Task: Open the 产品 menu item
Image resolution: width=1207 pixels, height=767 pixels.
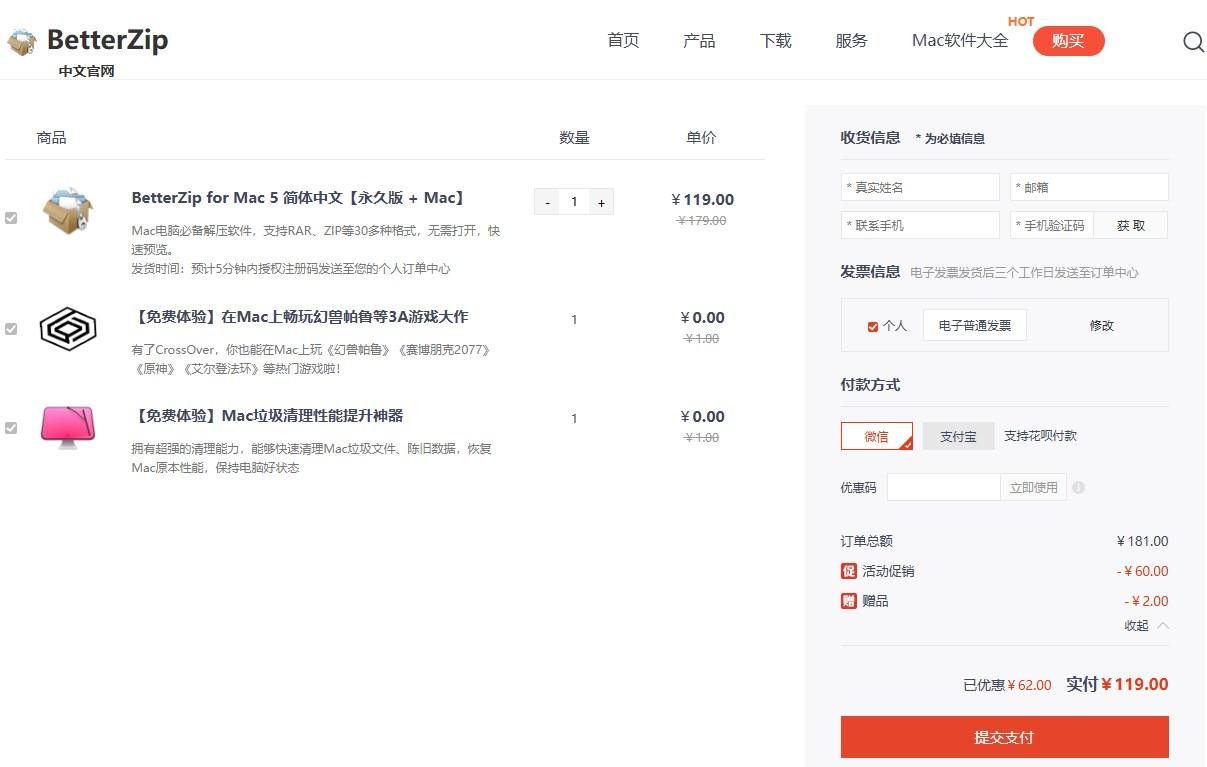Action: 699,41
